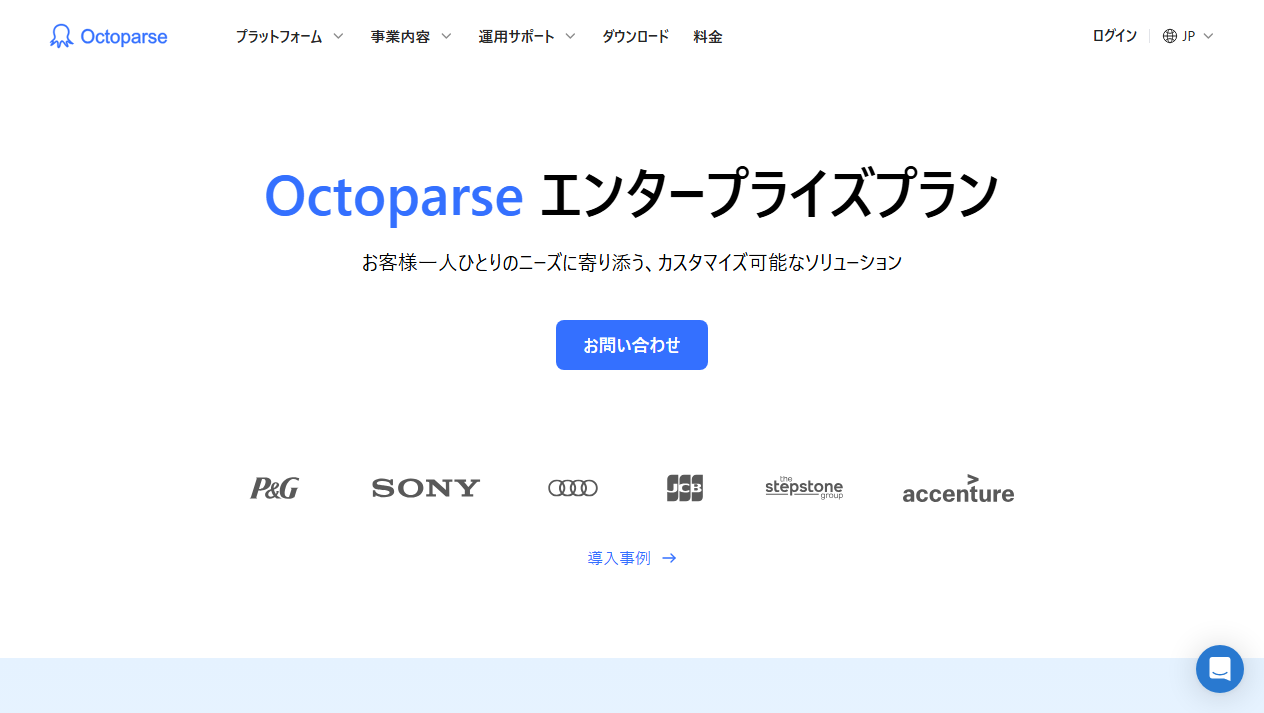
Task: Click the stepstone group logo
Action: (x=804, y=487)
